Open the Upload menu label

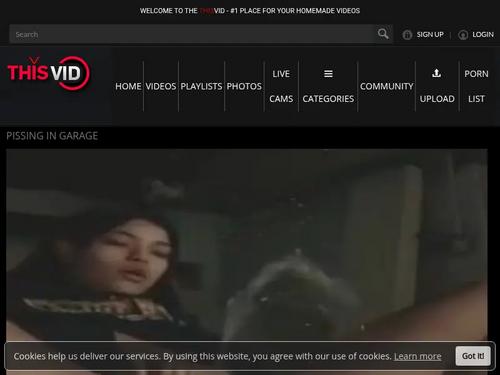(437, 99)
